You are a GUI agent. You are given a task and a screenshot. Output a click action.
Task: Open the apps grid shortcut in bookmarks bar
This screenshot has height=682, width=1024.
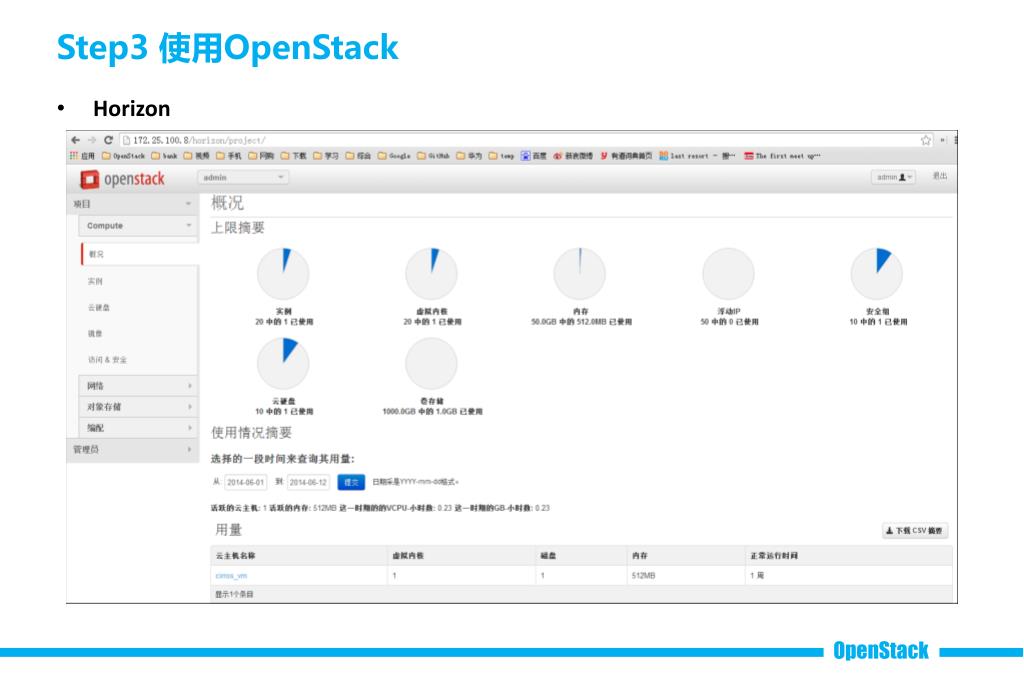coord(83,155)
